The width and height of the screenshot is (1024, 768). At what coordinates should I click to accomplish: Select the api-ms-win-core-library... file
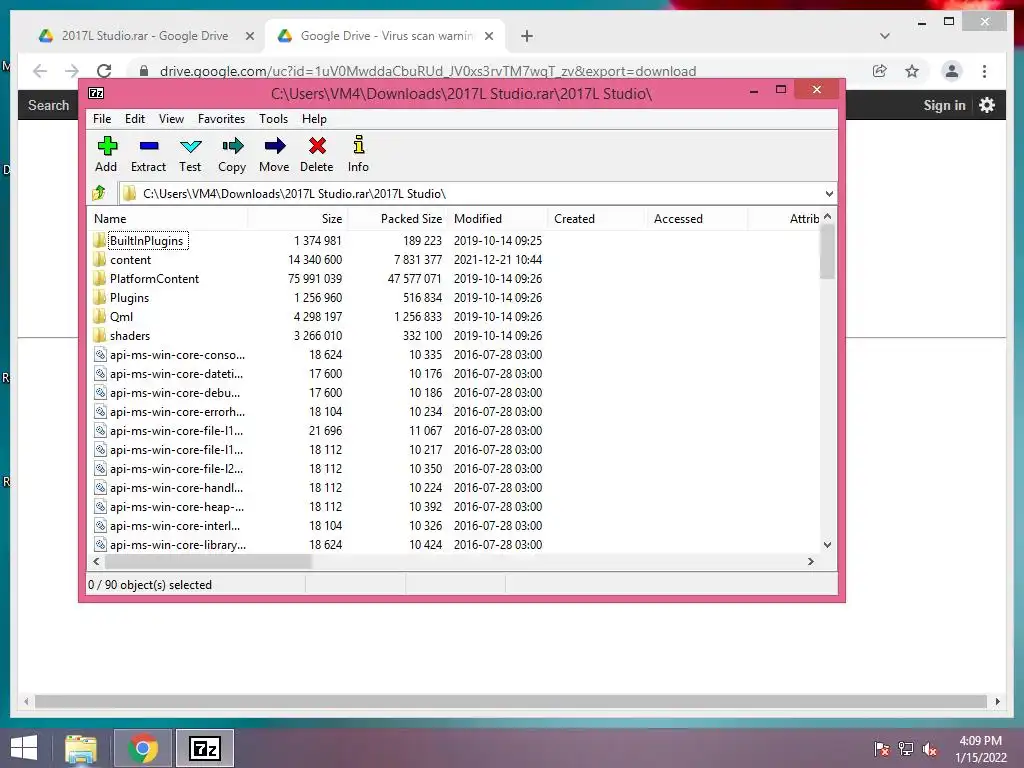point(178,544)
